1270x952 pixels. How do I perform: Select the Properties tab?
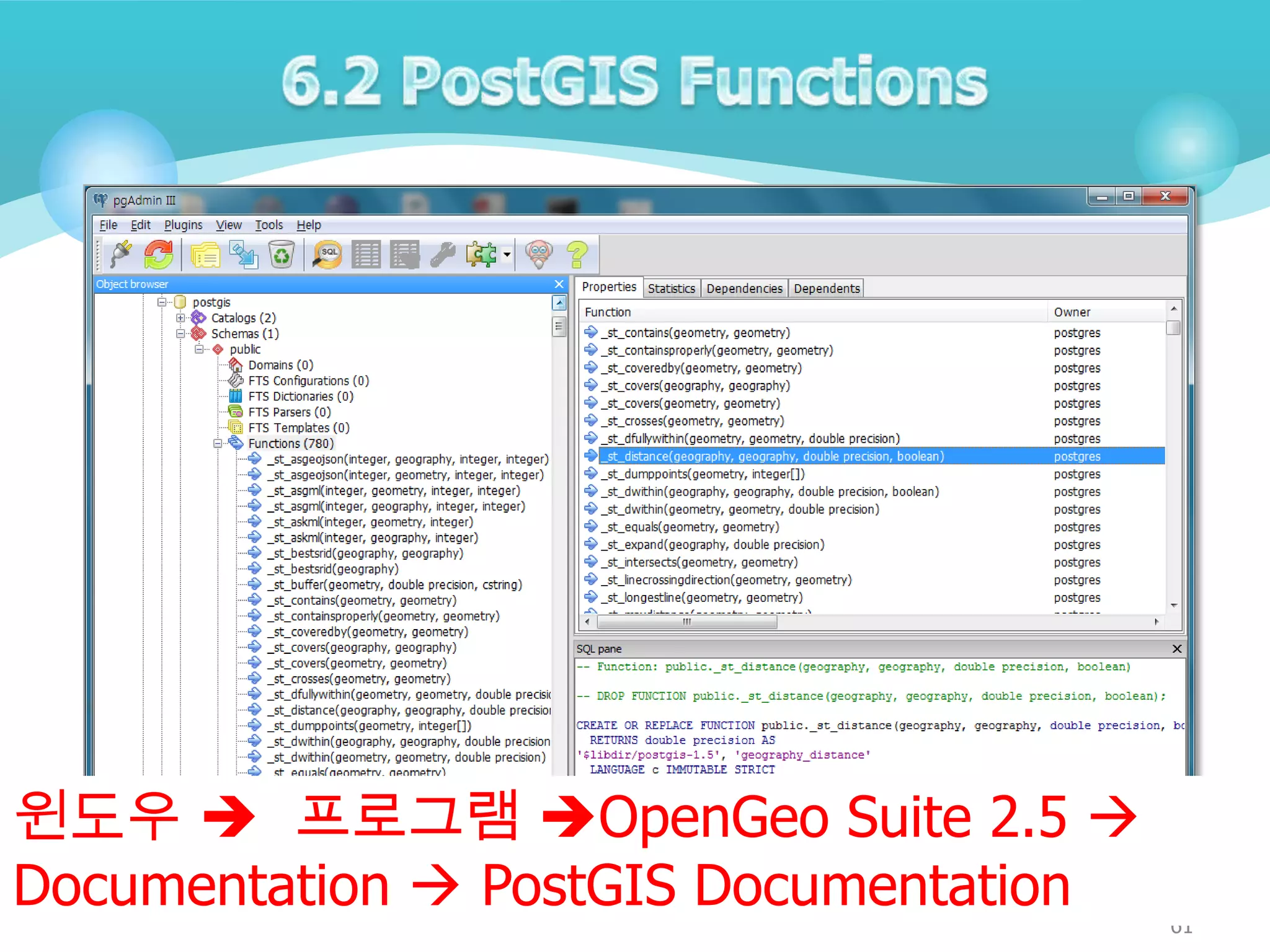[x=609, y=287]
